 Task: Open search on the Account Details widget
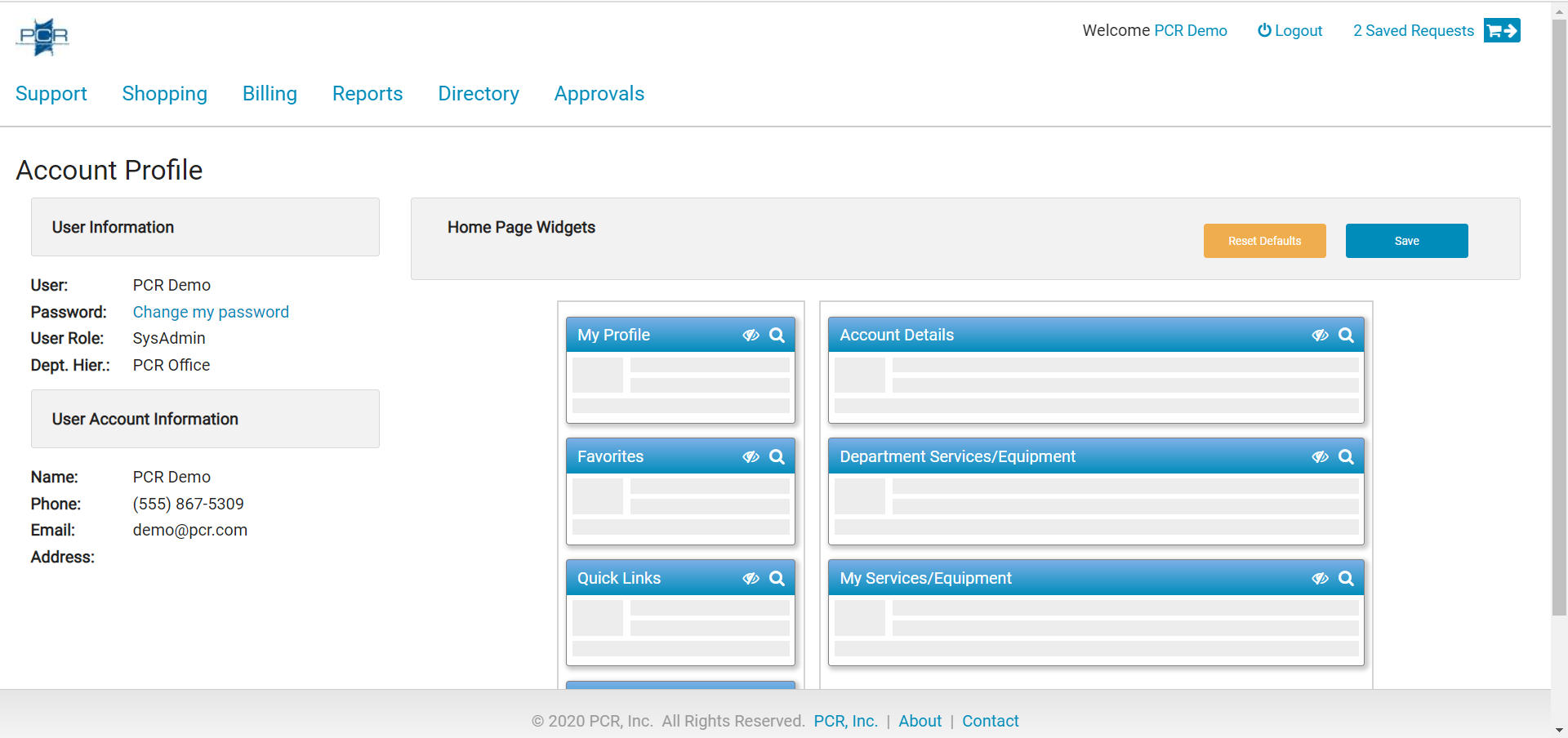click(x=1347, y=335)
